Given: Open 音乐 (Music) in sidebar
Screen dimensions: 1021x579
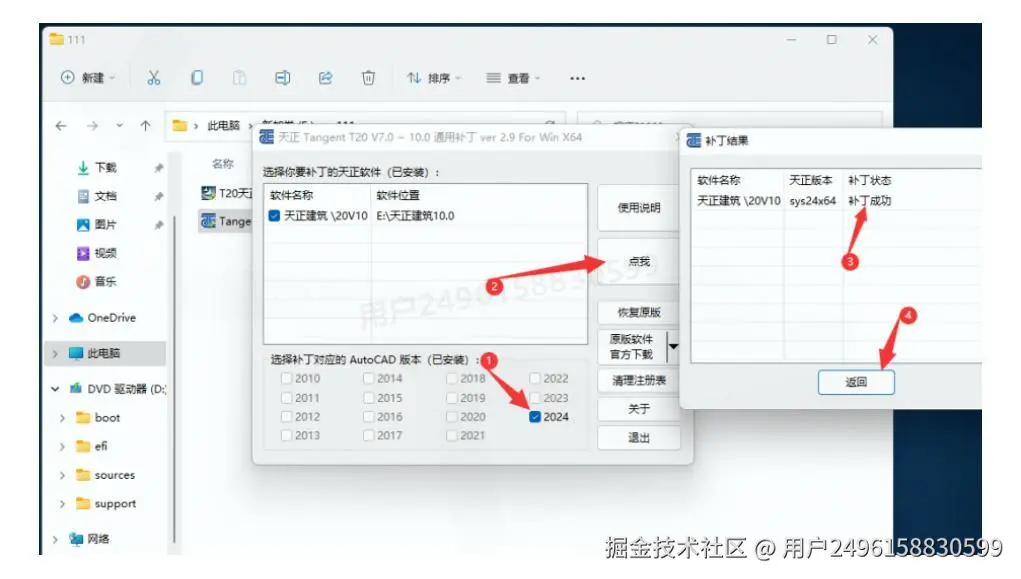Looking at the screenshot, I should pos(105,281).
